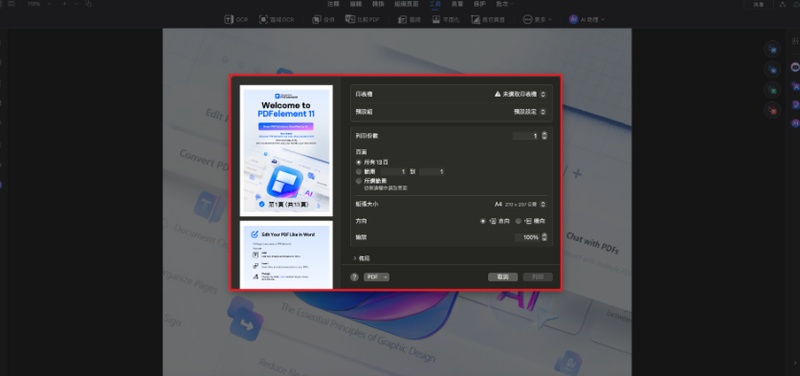Click the green circular quick-convert icon

coord(772,90)
